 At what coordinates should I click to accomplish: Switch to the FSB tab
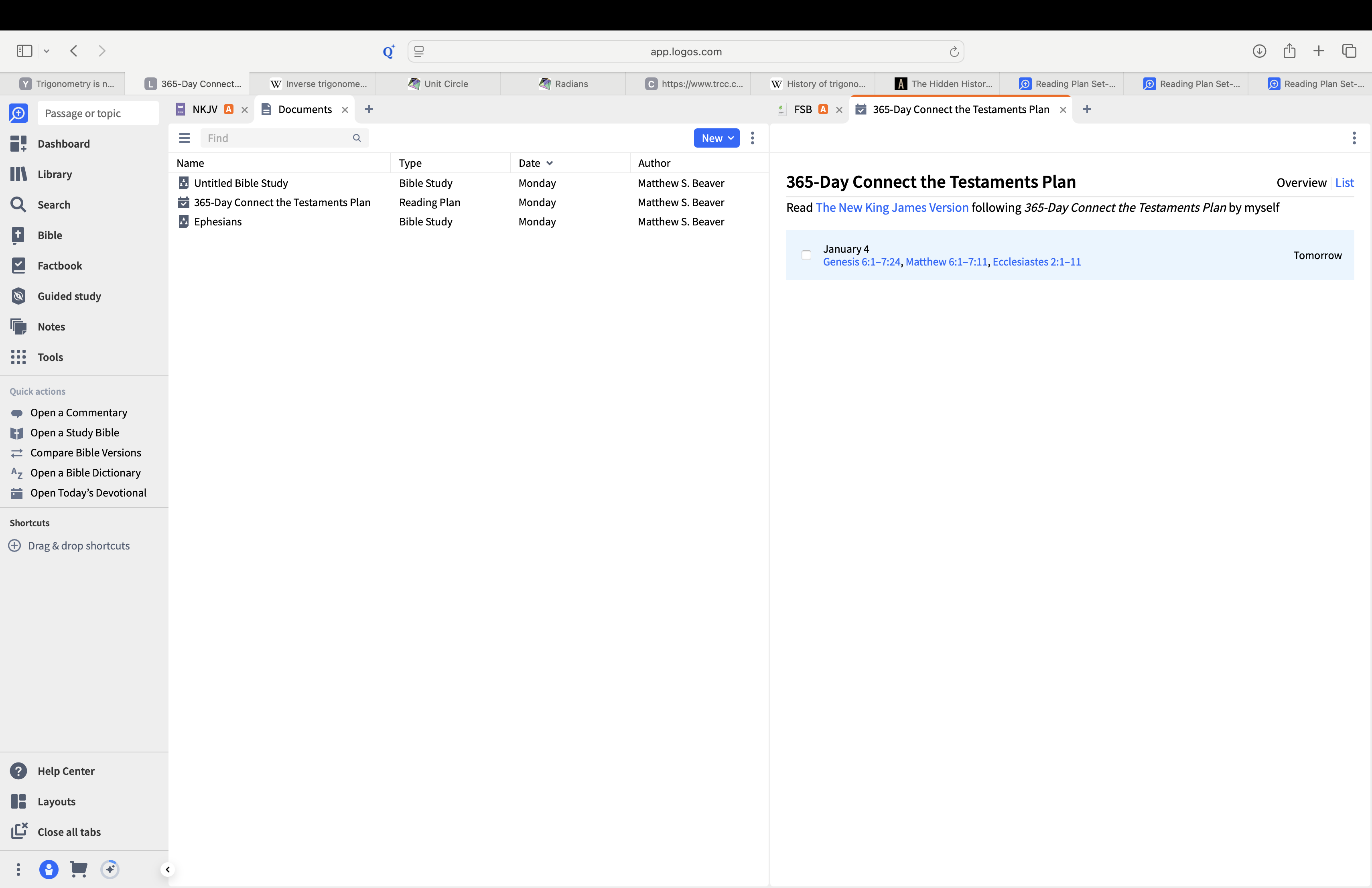point(802,109)
